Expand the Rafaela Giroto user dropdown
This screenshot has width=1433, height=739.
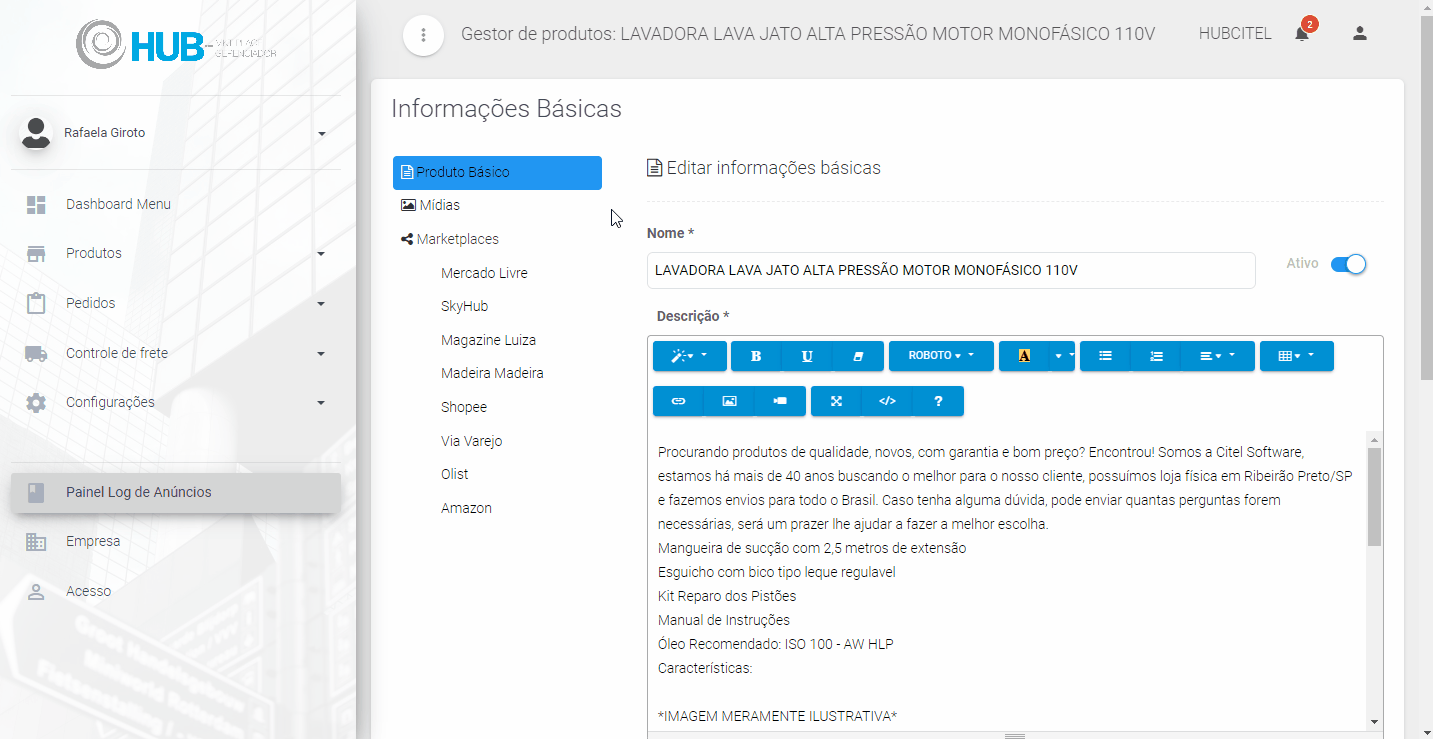tap(321, 134)
